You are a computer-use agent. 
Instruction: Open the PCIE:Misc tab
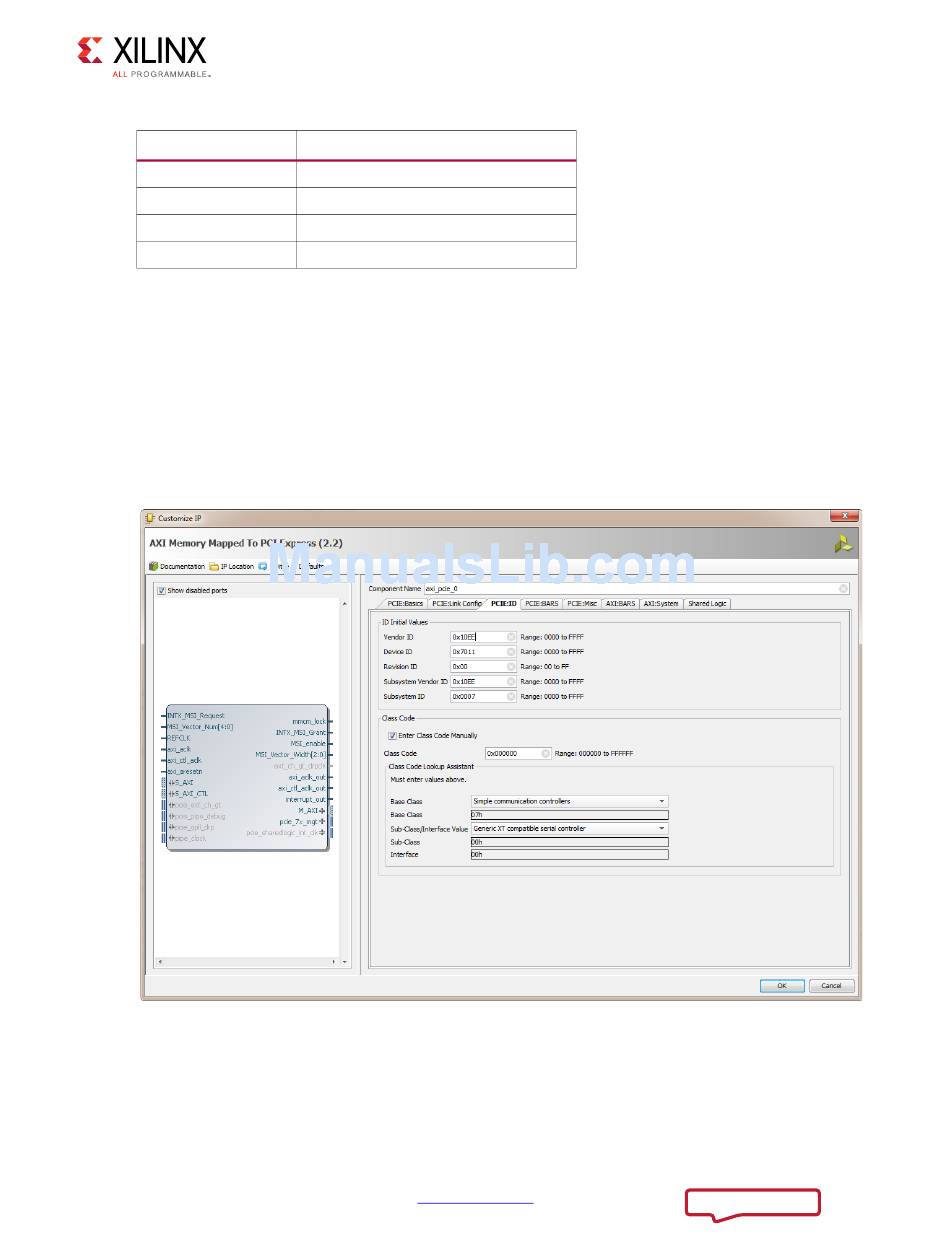(582, 604)
